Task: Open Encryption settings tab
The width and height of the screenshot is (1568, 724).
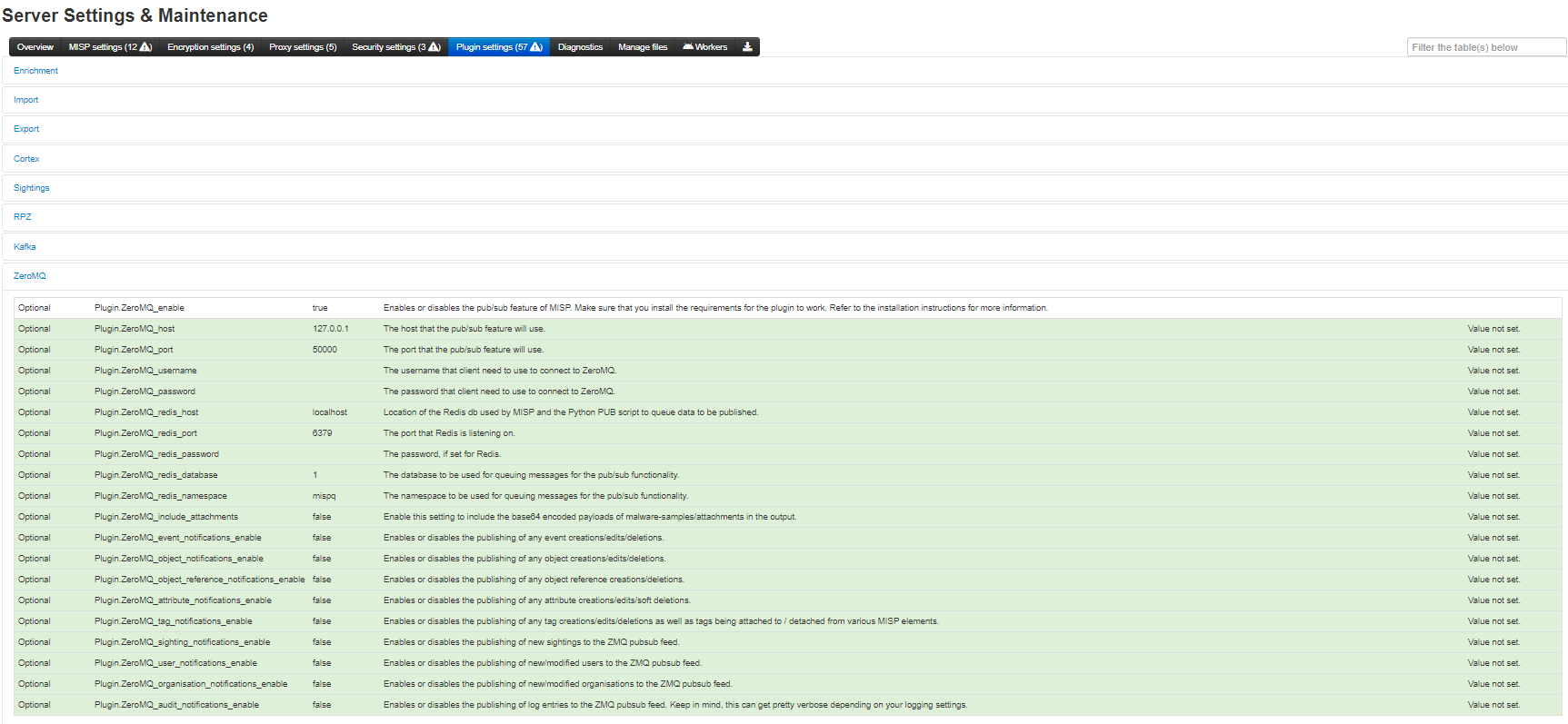Action: [x=210, y=47]
